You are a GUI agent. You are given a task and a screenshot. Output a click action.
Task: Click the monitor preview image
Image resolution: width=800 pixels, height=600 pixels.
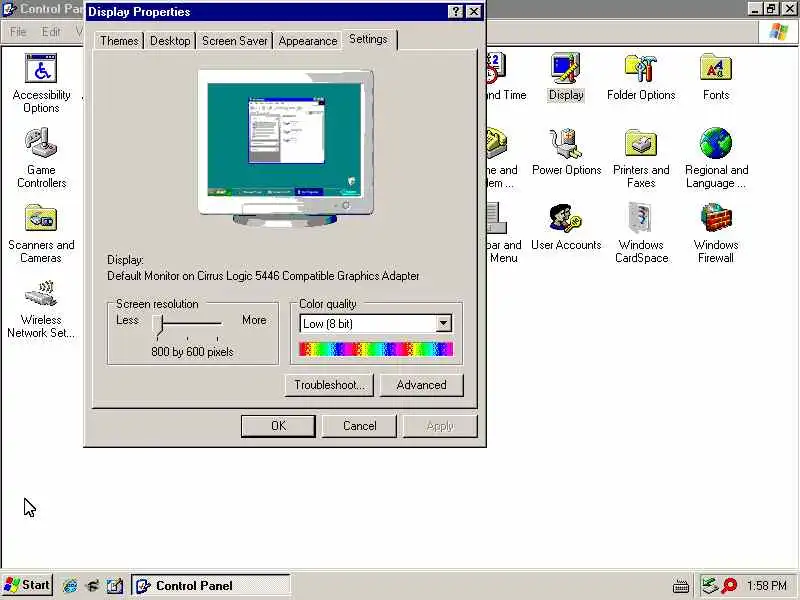pyautogui.click(x=286, y=147)
